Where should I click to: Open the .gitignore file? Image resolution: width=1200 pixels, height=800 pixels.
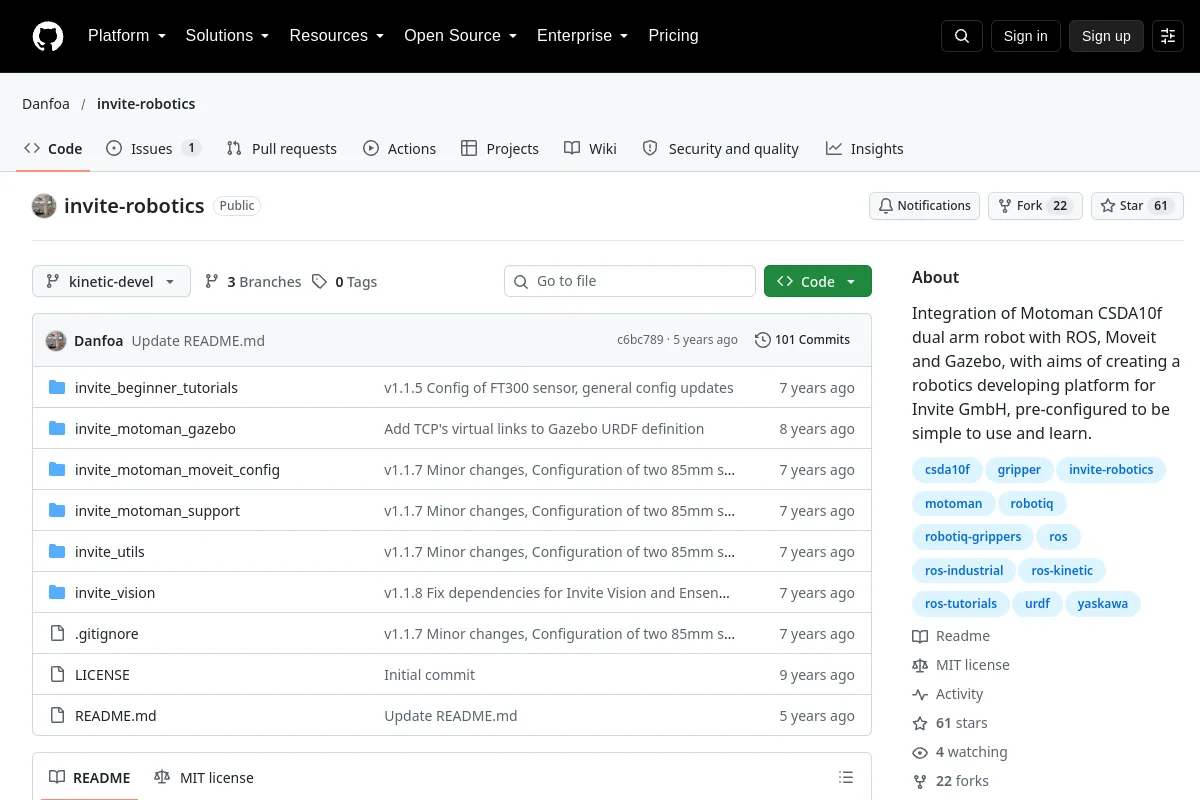(x=107, y=634)
